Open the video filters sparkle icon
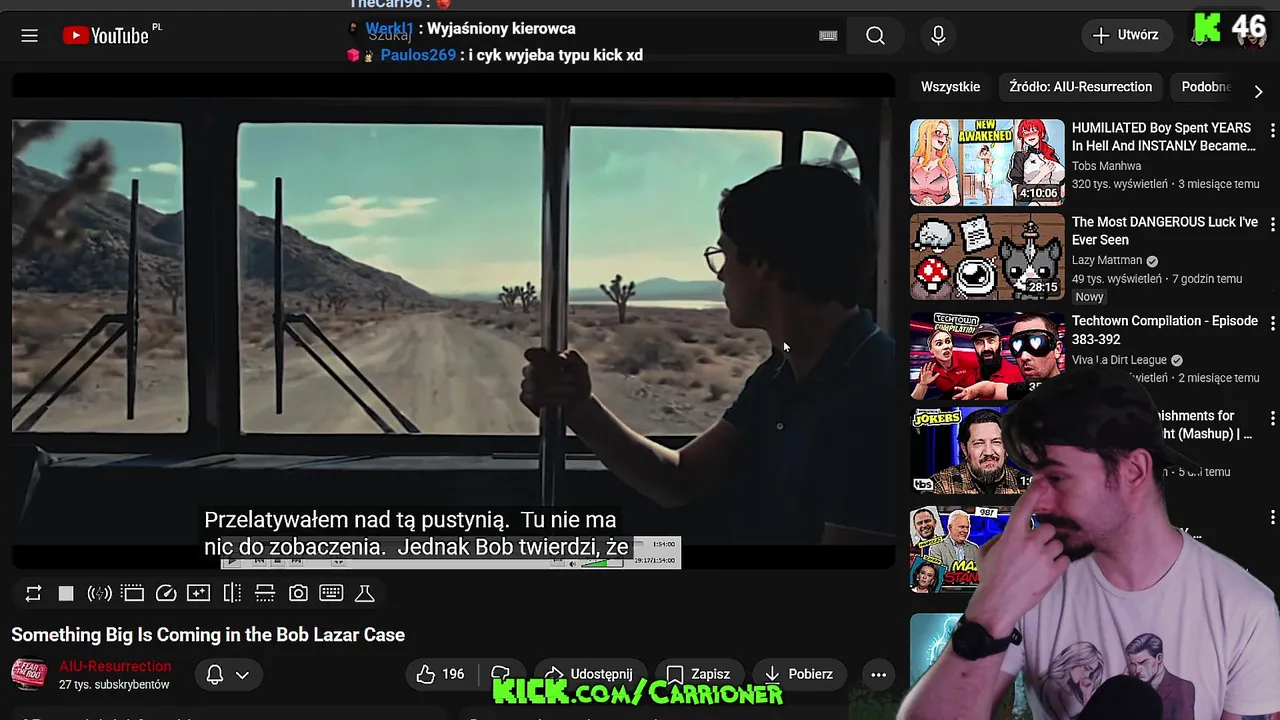The height and width of the screenshot is (720, 1280). coord(199,593)
